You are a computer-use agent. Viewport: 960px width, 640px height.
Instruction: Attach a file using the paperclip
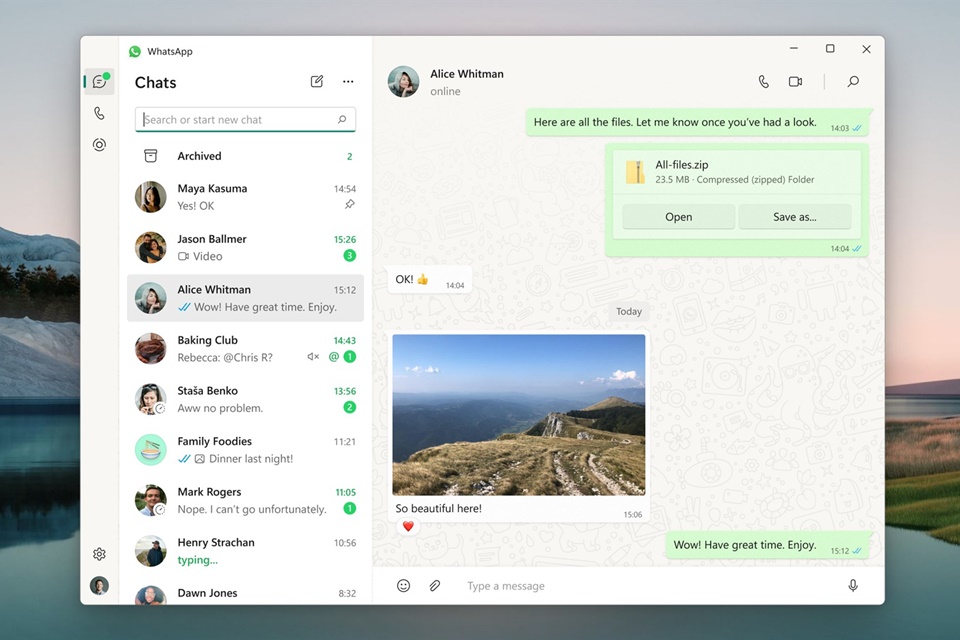435,585
